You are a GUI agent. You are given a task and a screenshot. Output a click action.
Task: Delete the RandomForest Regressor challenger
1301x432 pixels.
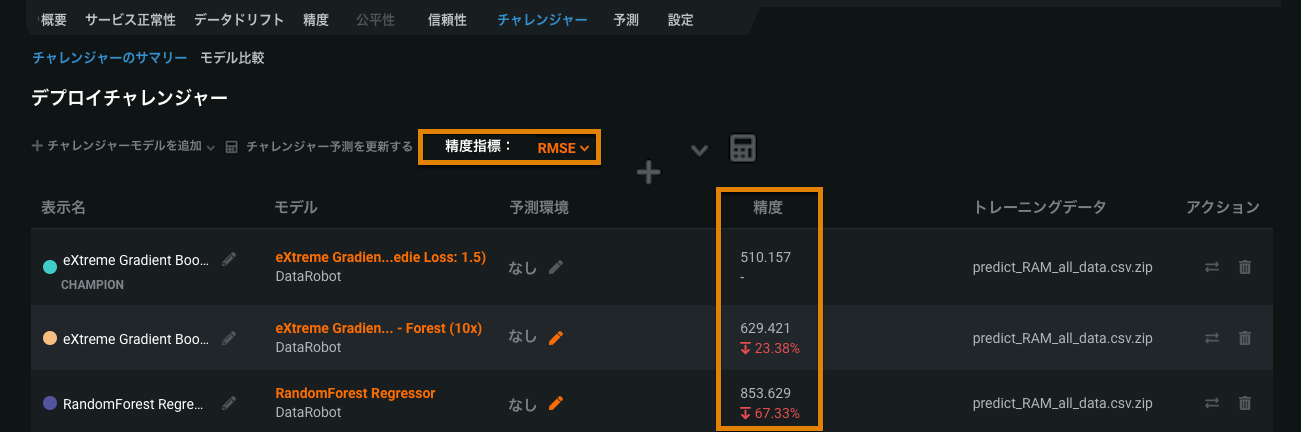coord(1245,403)
